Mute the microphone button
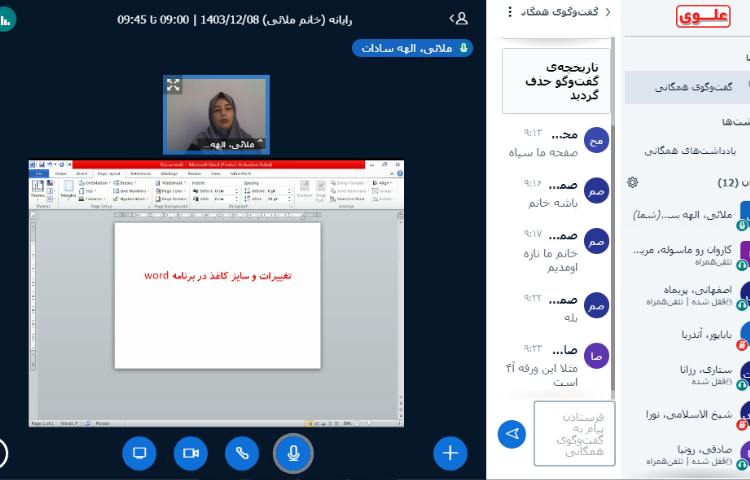 point(293,453)
